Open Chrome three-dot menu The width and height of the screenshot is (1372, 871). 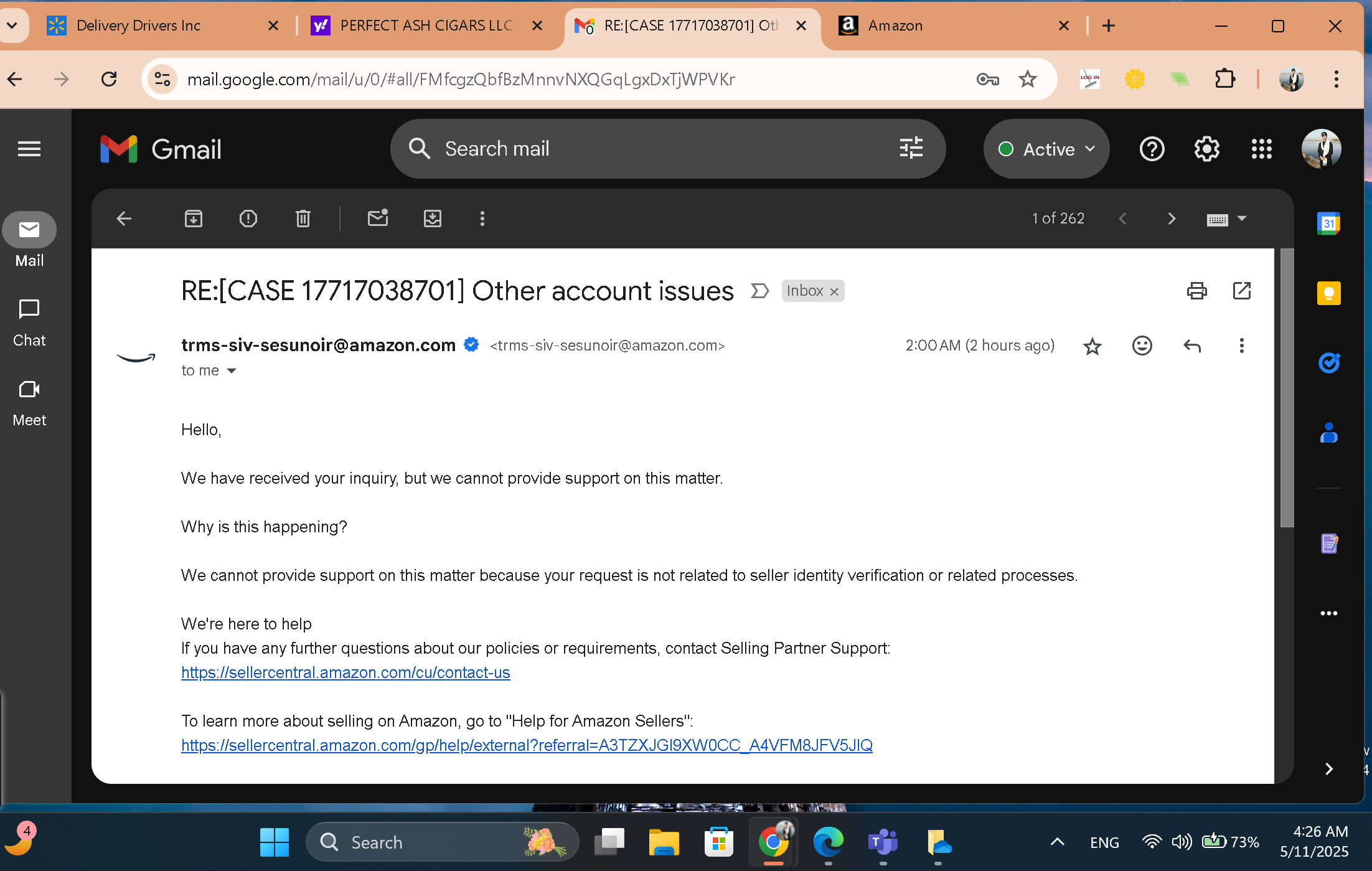coord(1336,79)
